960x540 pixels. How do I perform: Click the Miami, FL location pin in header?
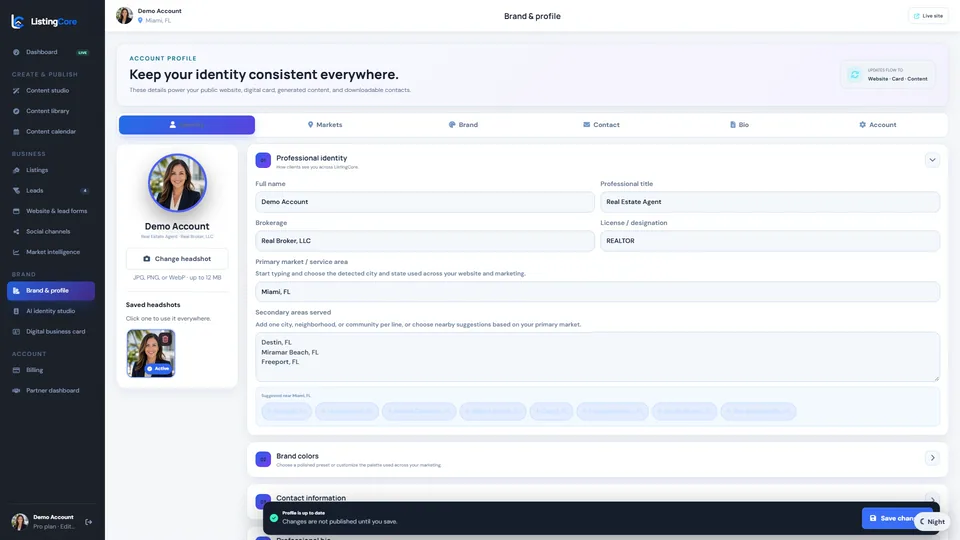click(140, 20)
